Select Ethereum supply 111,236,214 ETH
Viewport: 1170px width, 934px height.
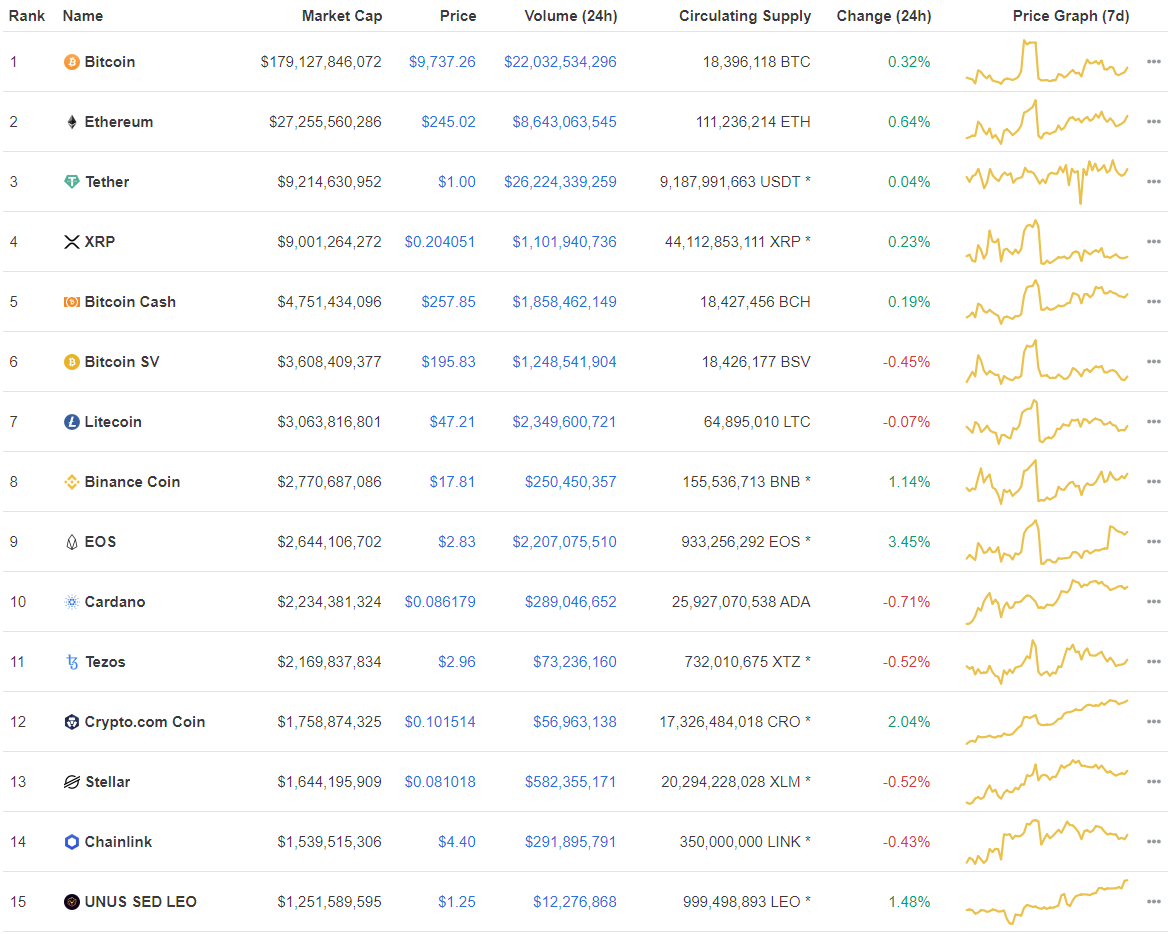coord(753,122)
